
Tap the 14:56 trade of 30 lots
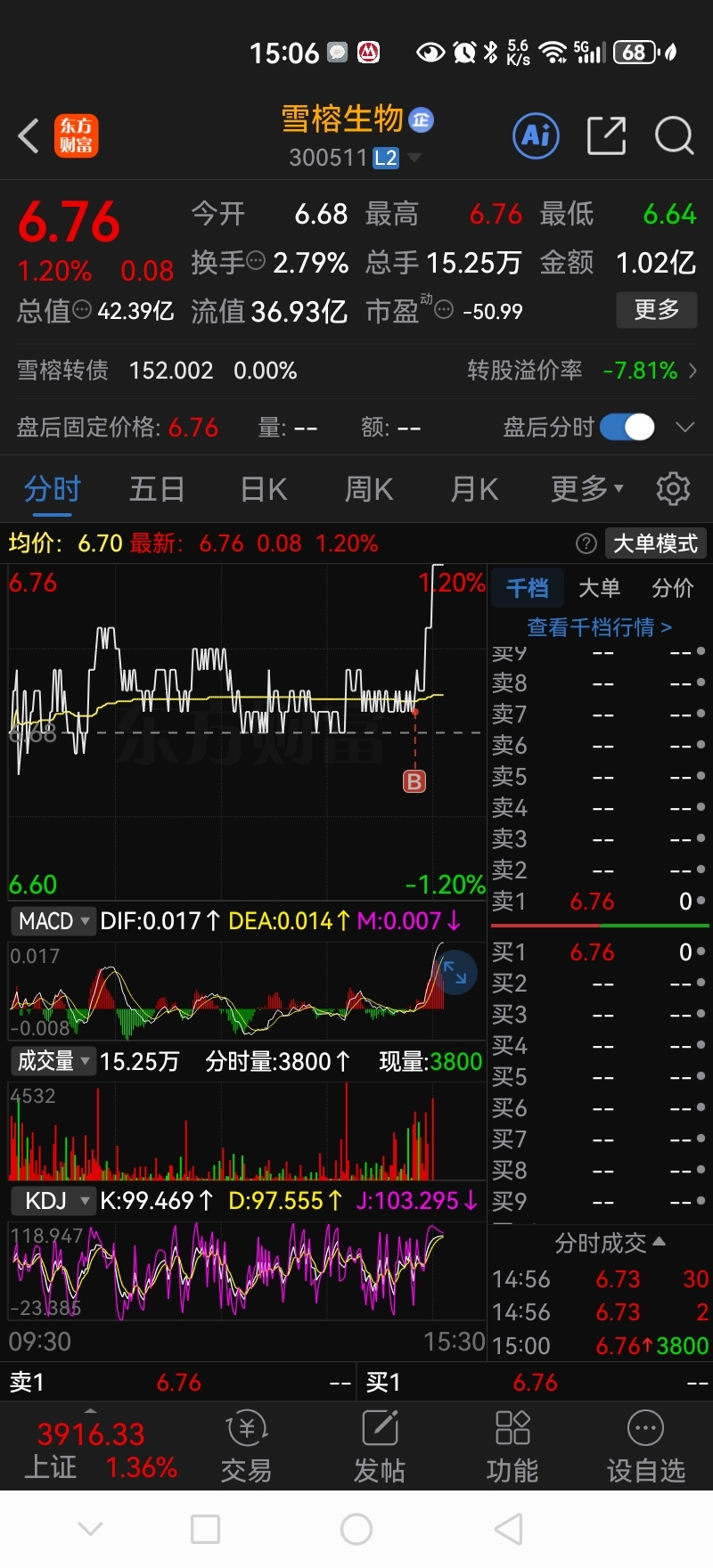pos(600,1279)
